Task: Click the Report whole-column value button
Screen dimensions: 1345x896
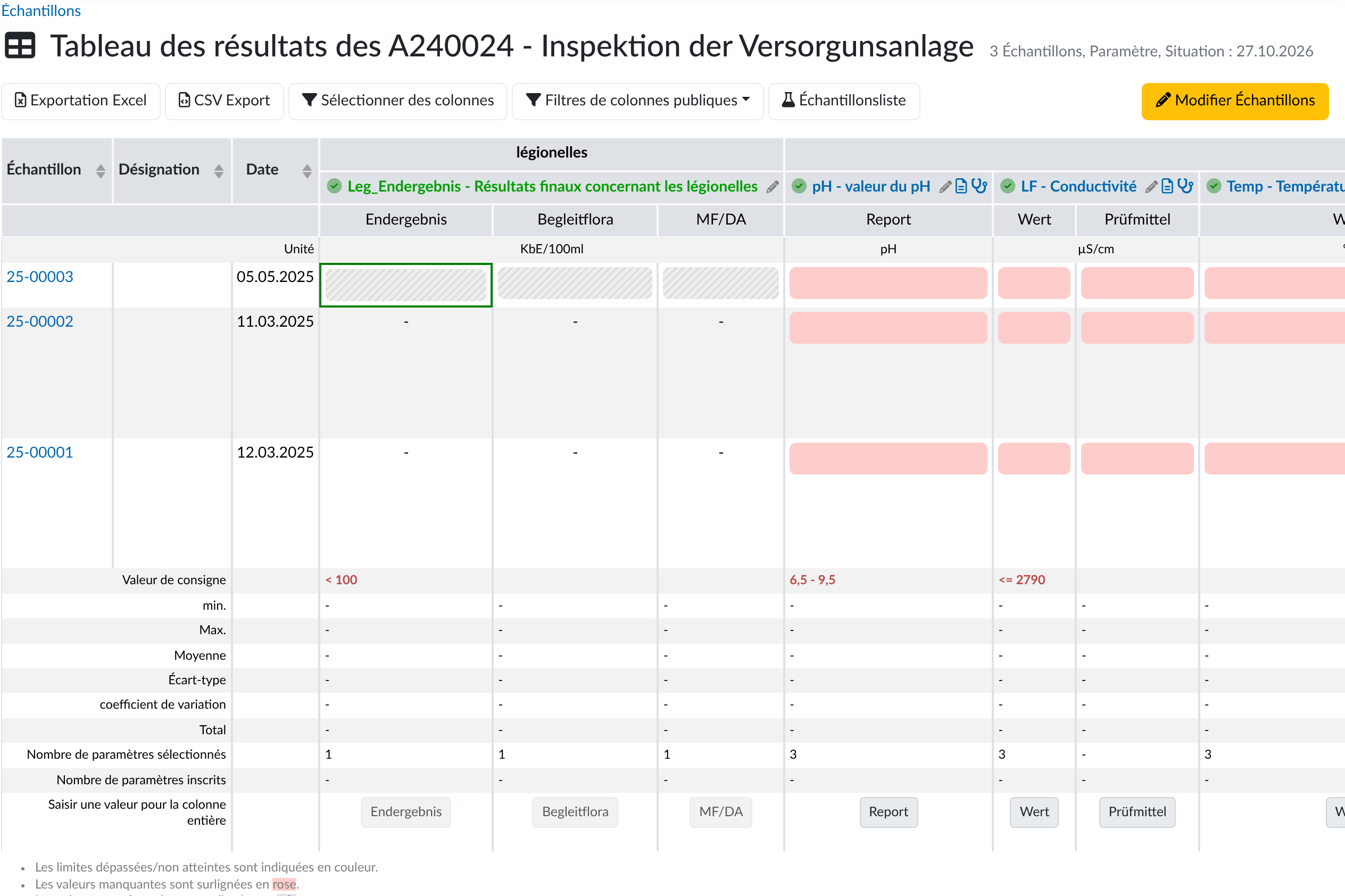Action: 889,812
